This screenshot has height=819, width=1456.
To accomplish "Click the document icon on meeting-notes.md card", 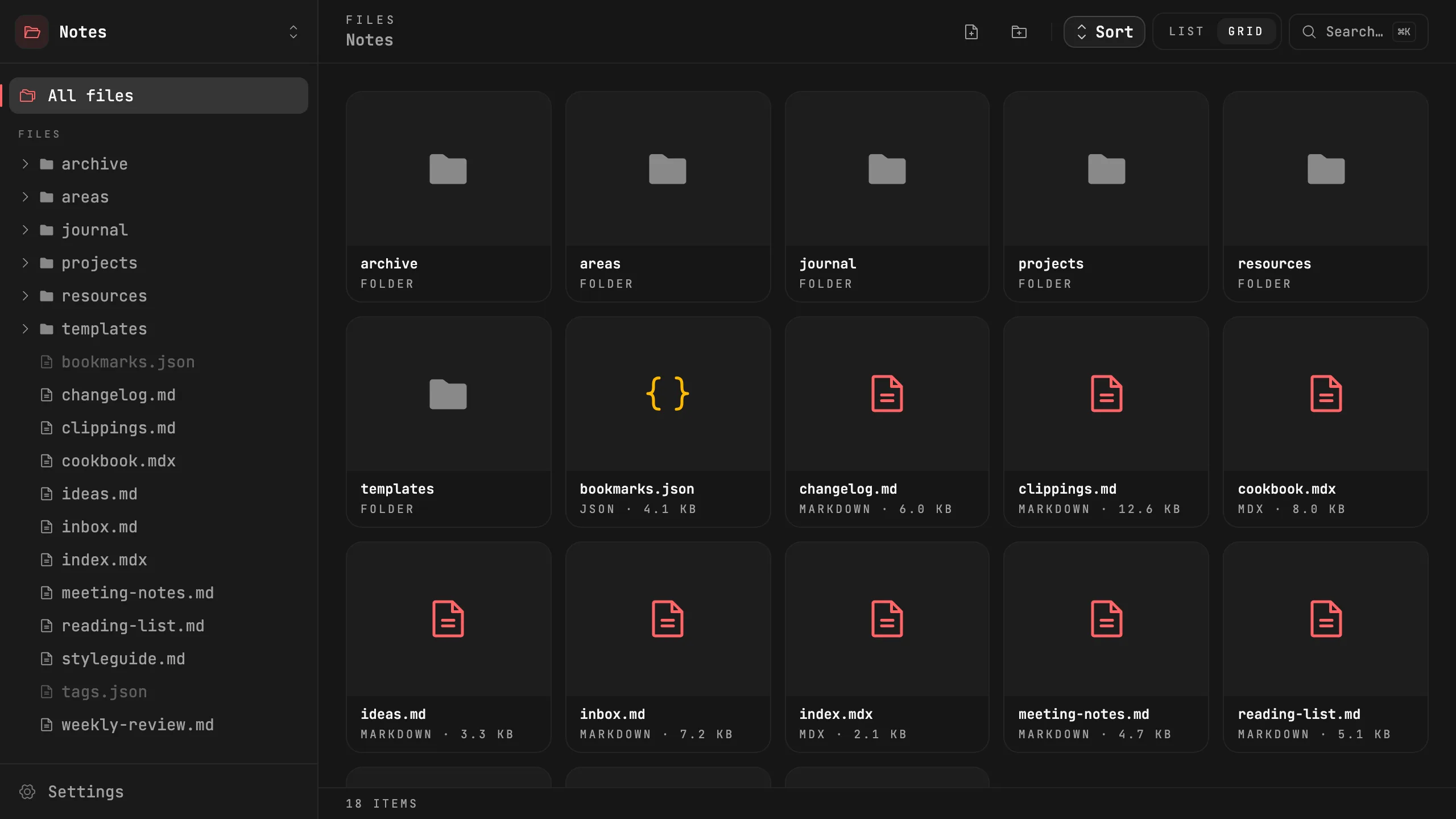I will coord(1107,619).
